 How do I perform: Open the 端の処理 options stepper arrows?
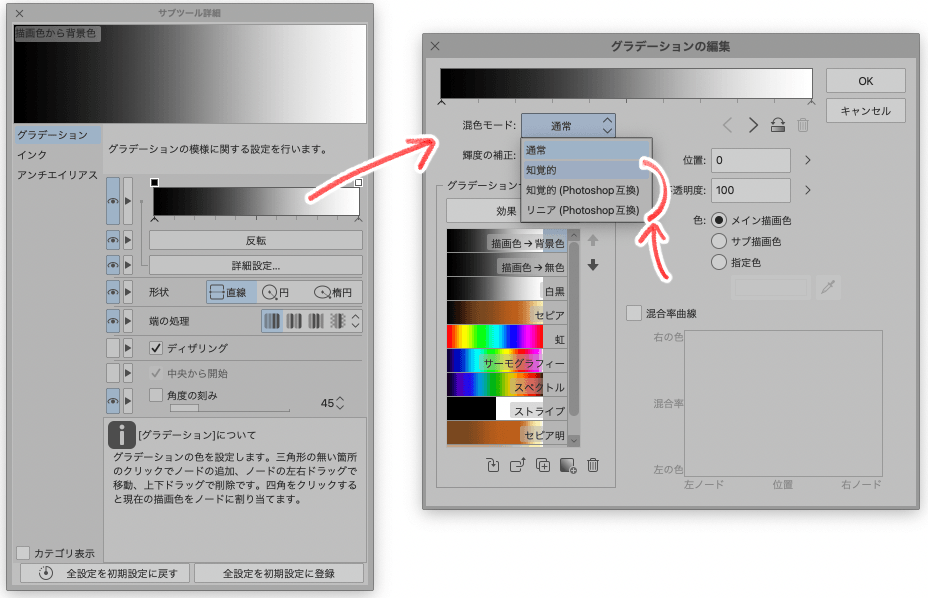(x=356, y=321)
